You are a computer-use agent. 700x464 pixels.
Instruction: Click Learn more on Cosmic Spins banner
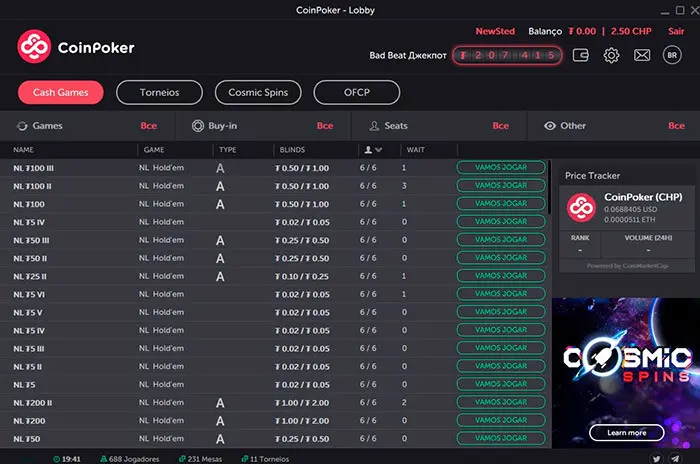pos(626,433)
